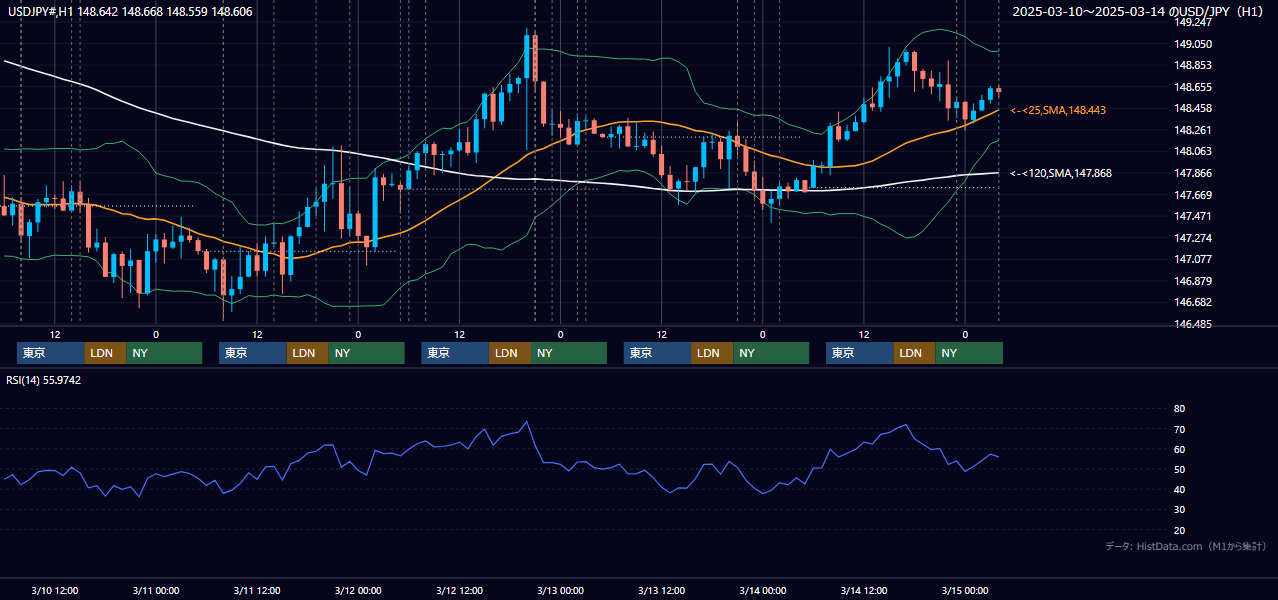Select the 2025-03-10~2025-03-14 USD/JPY title
The image size is (1278, 600).
point(1139,11)
